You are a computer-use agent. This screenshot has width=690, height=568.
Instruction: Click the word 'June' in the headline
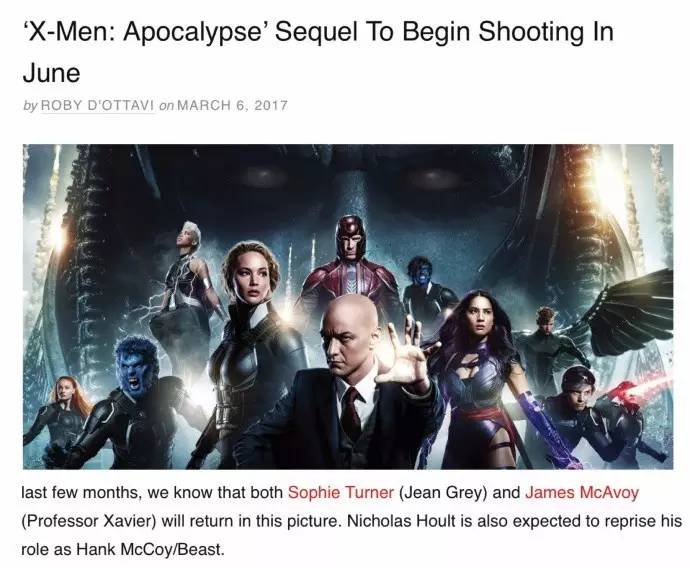coord(51,73)
